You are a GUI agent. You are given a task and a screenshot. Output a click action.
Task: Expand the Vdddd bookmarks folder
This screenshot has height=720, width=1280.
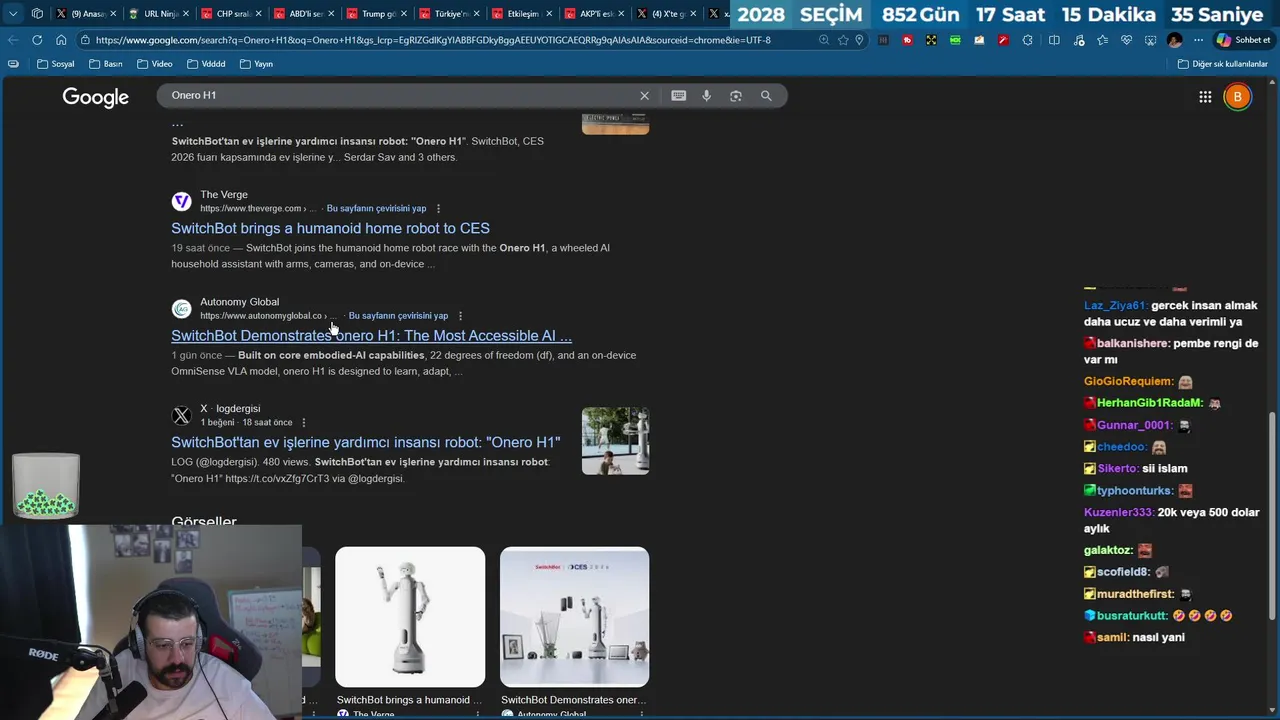[206, 64]
